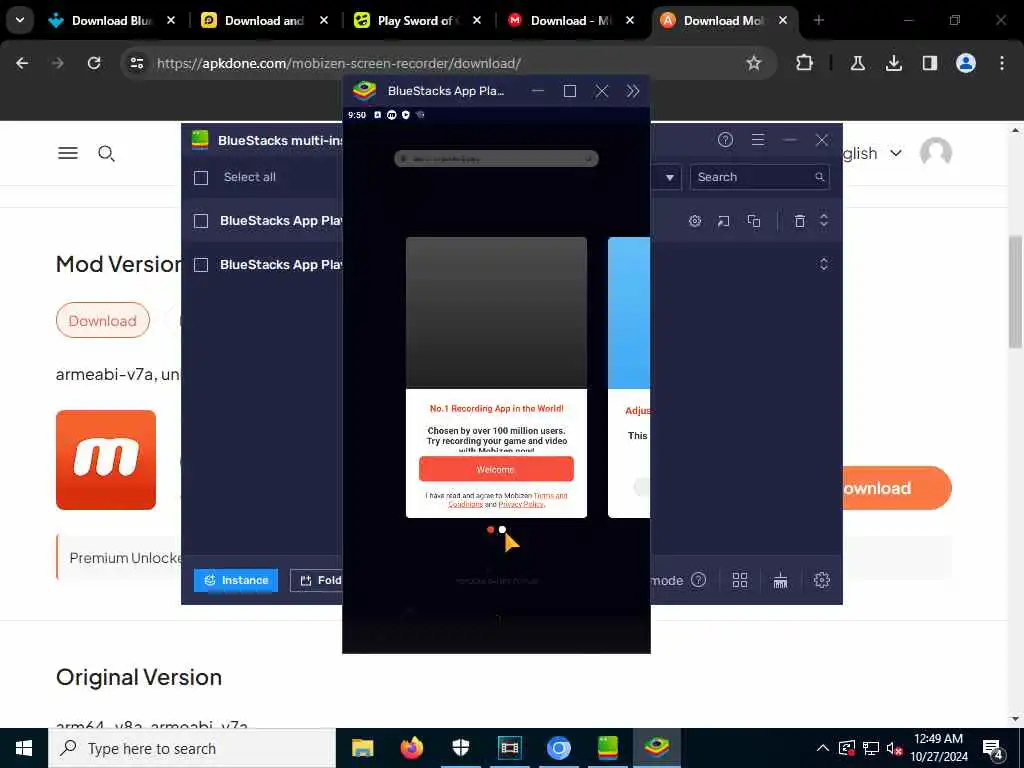
Task: Tick the Select all checkbox
Action: pos(201,178)
